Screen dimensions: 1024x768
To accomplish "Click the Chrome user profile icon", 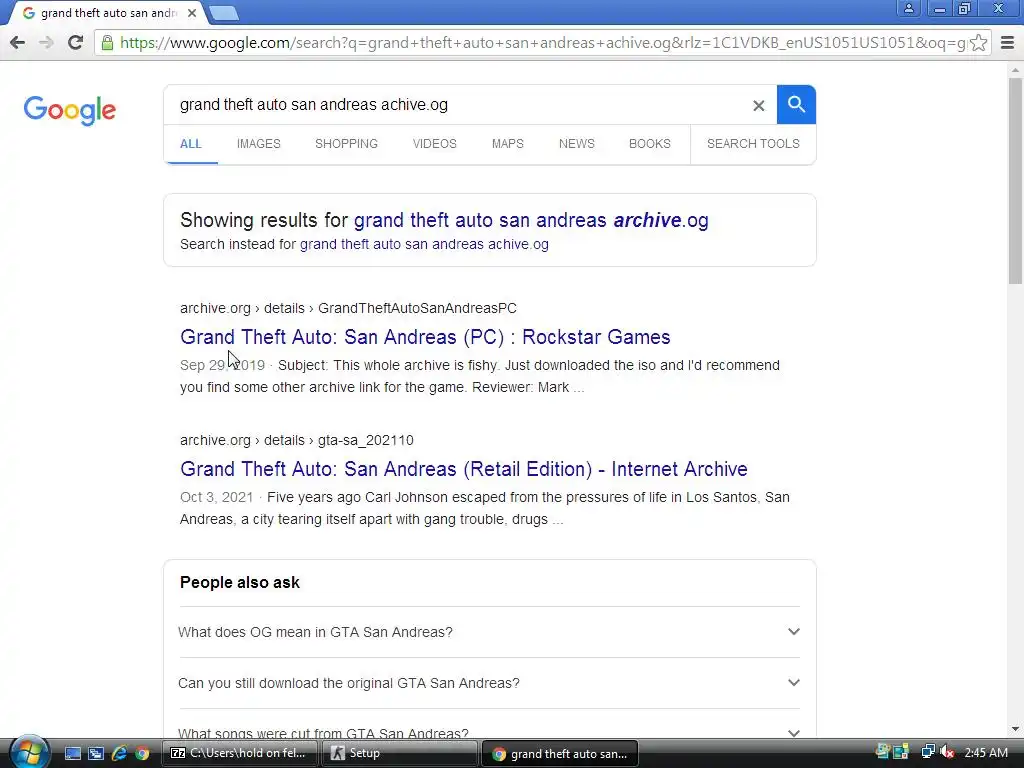I will coord(908,8).
